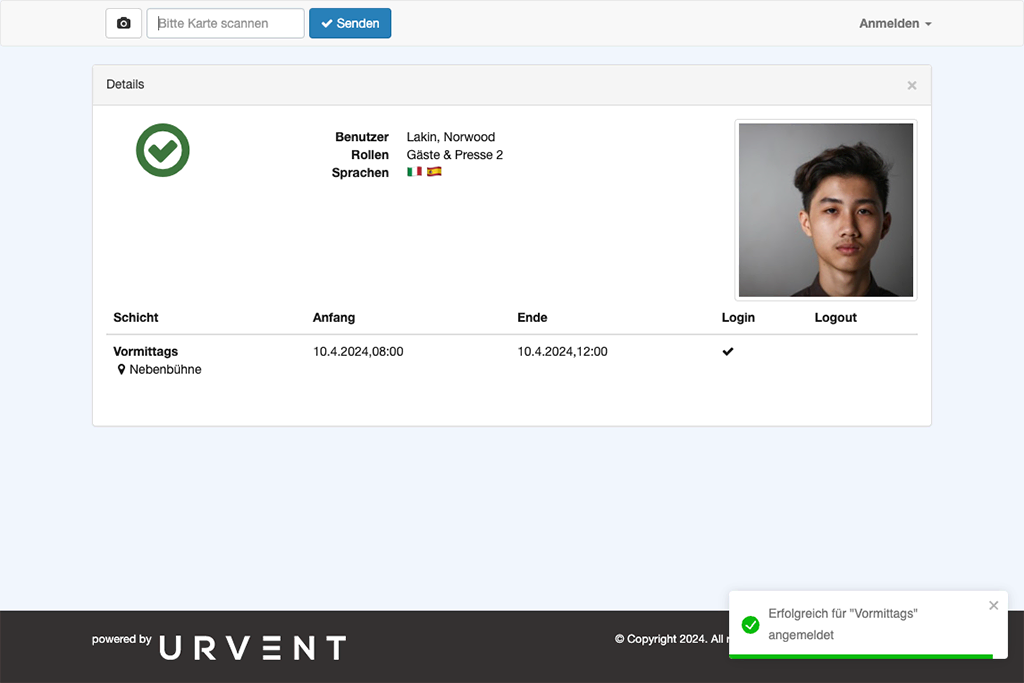Click the camera scan icon button

click(124, 23)
